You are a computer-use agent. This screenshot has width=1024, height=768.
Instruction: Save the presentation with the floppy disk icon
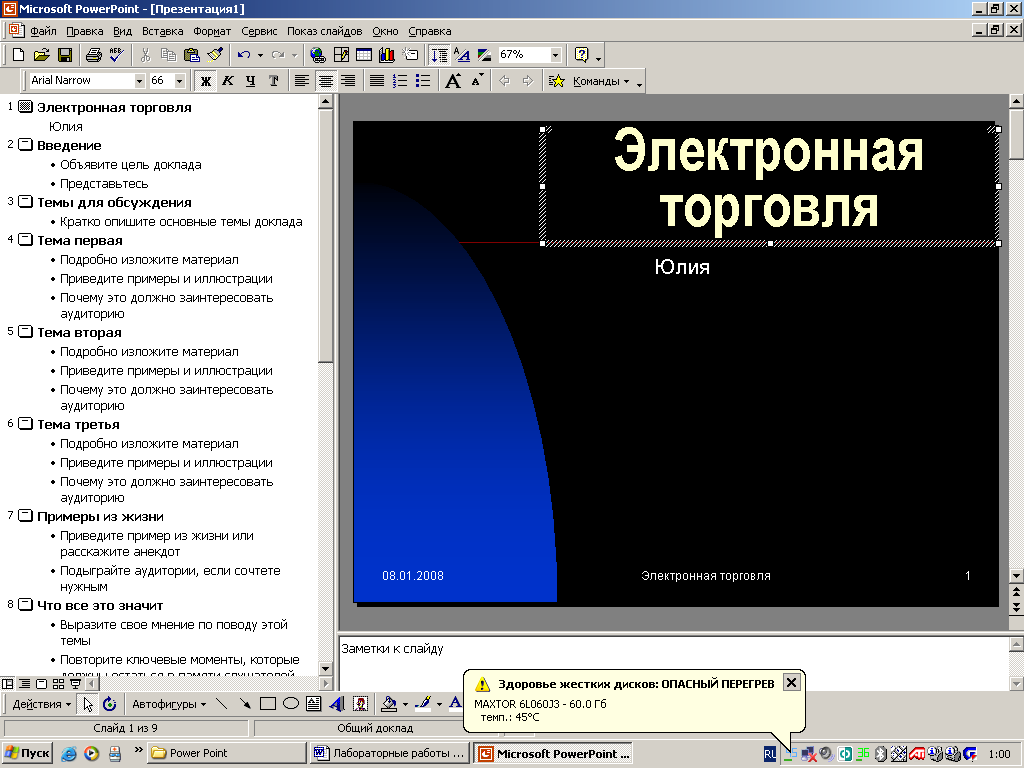65,55
